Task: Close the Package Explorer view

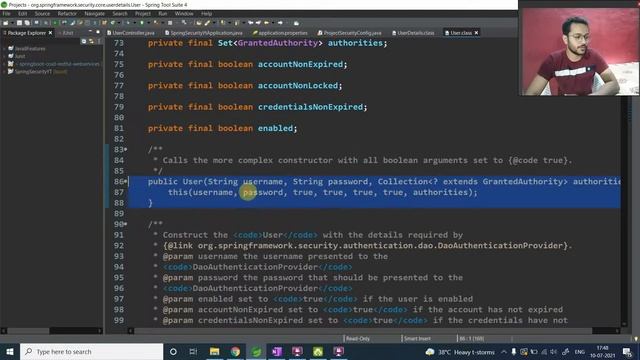Action: click(x=51, y=33)
